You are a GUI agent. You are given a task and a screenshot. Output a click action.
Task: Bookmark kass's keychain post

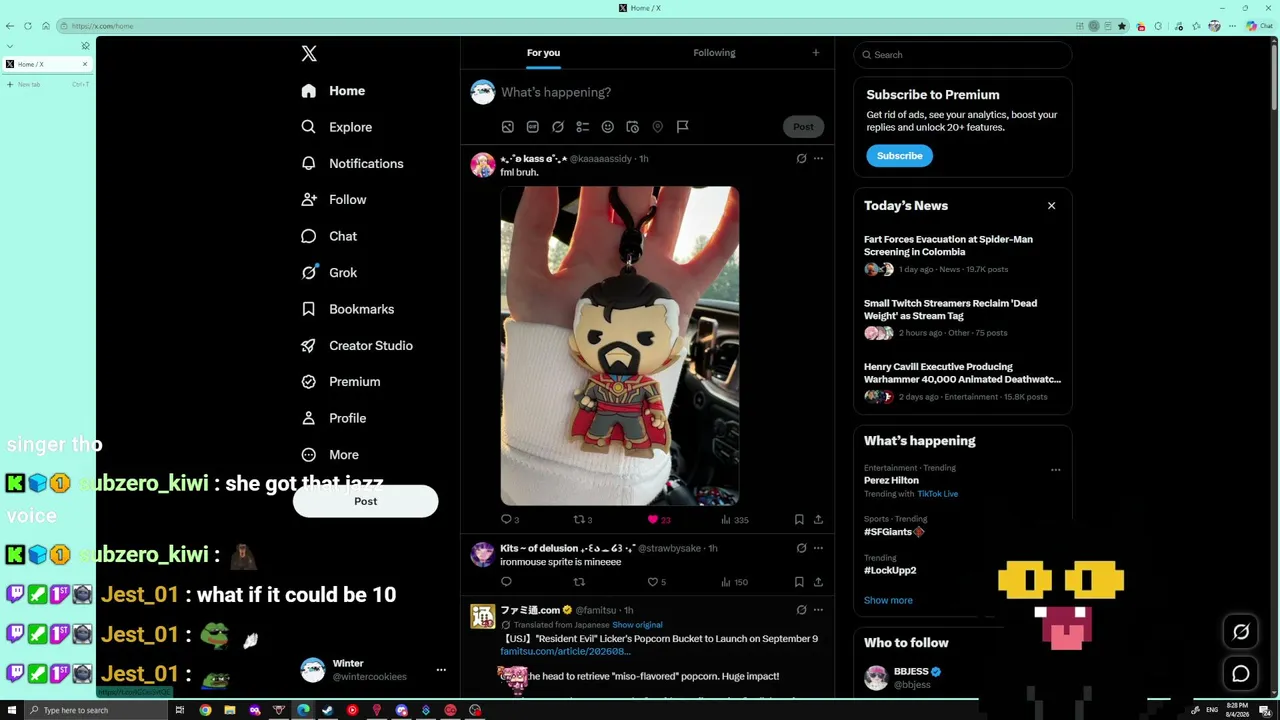tap(799, 520)
